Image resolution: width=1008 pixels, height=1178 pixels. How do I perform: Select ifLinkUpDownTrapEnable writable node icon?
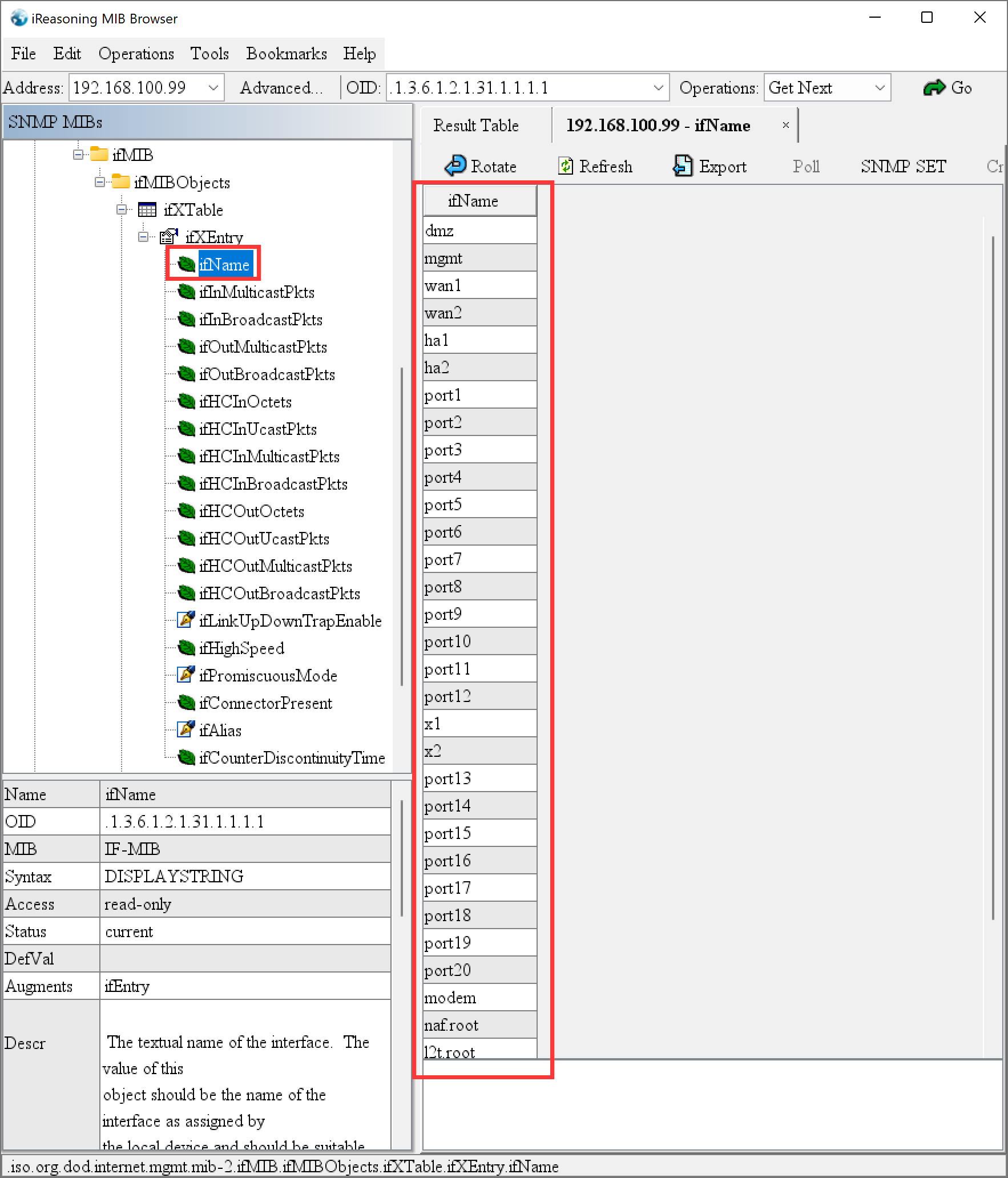pos(186,620)
